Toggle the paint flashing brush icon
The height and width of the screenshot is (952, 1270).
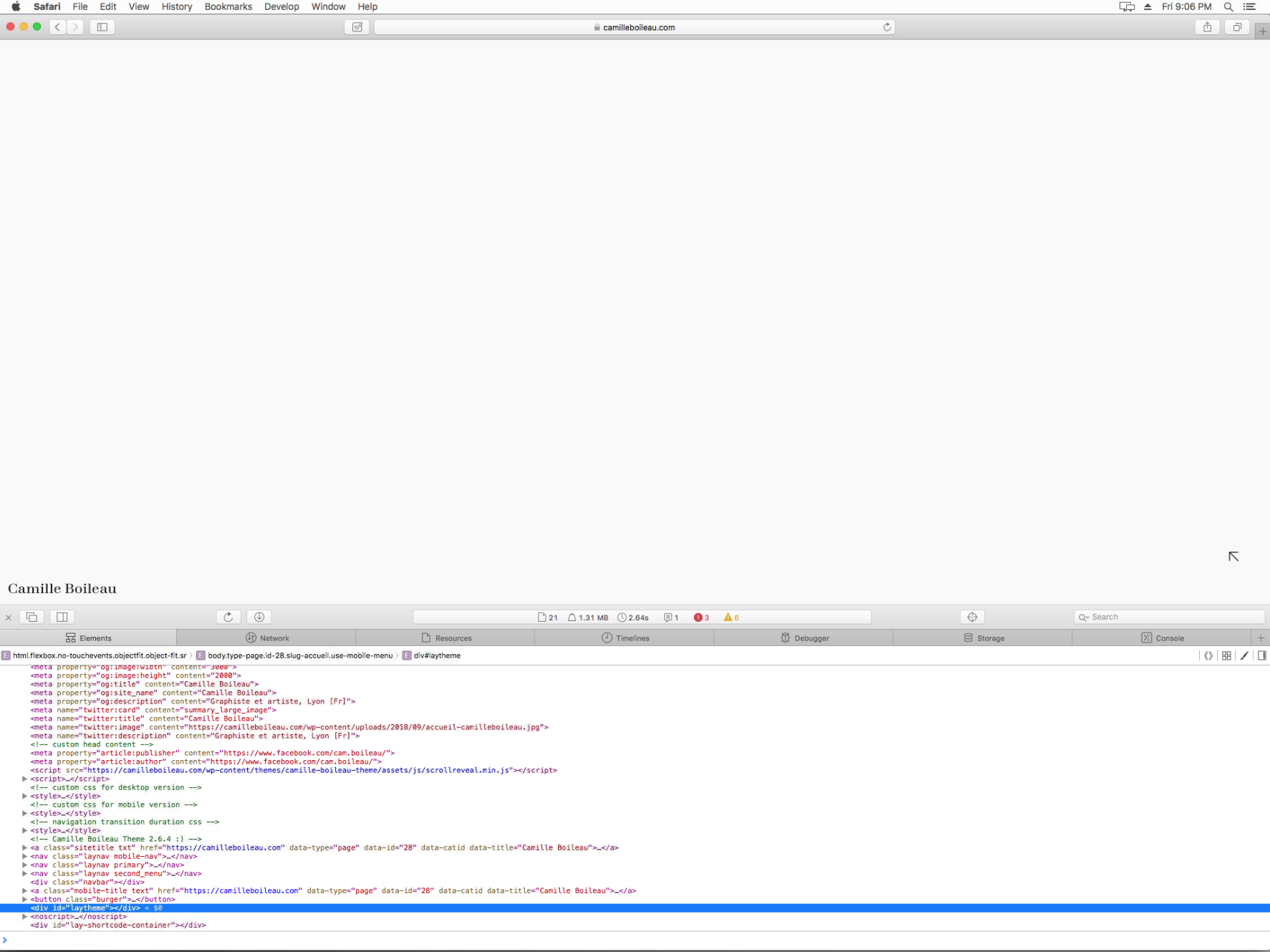(1244, 655)
